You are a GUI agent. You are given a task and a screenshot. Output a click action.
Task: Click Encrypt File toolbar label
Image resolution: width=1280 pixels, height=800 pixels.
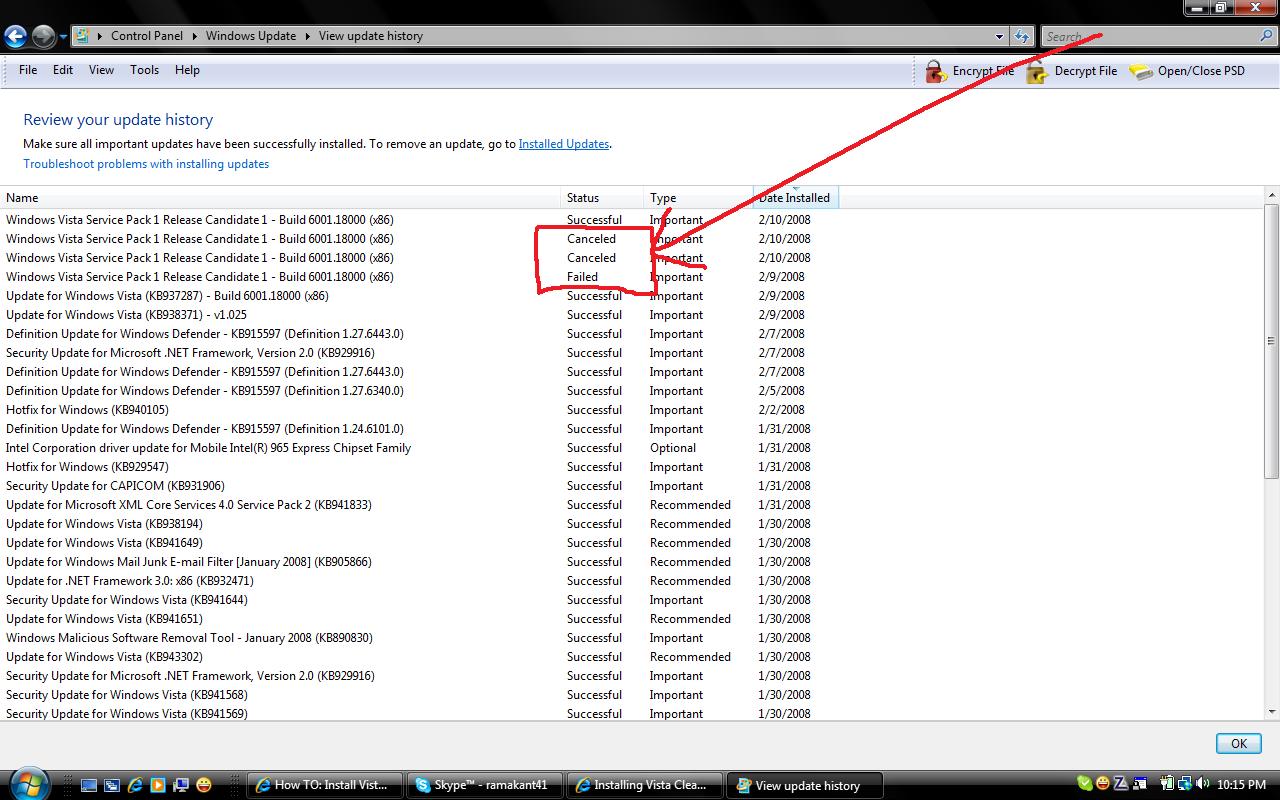point(983,71)
